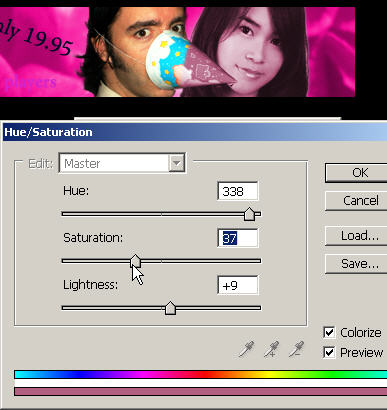Click the "19.95" price text in the banner
The height and width of the screenshot is (410, 387).
click(x=48, y=41)
